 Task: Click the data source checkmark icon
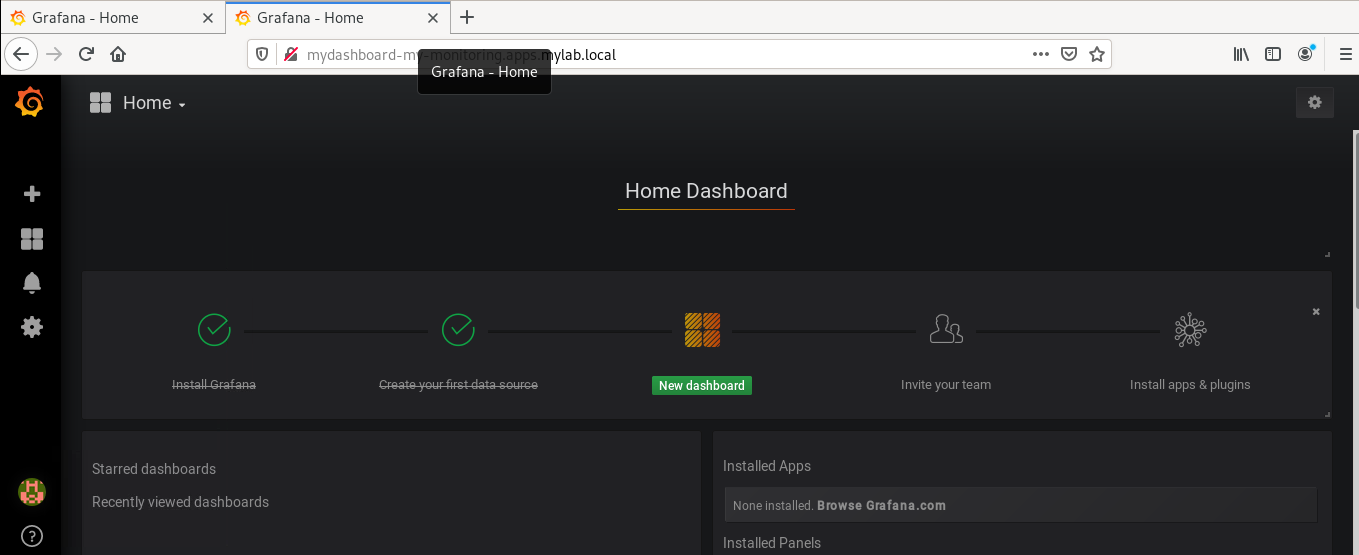(458, 329)
